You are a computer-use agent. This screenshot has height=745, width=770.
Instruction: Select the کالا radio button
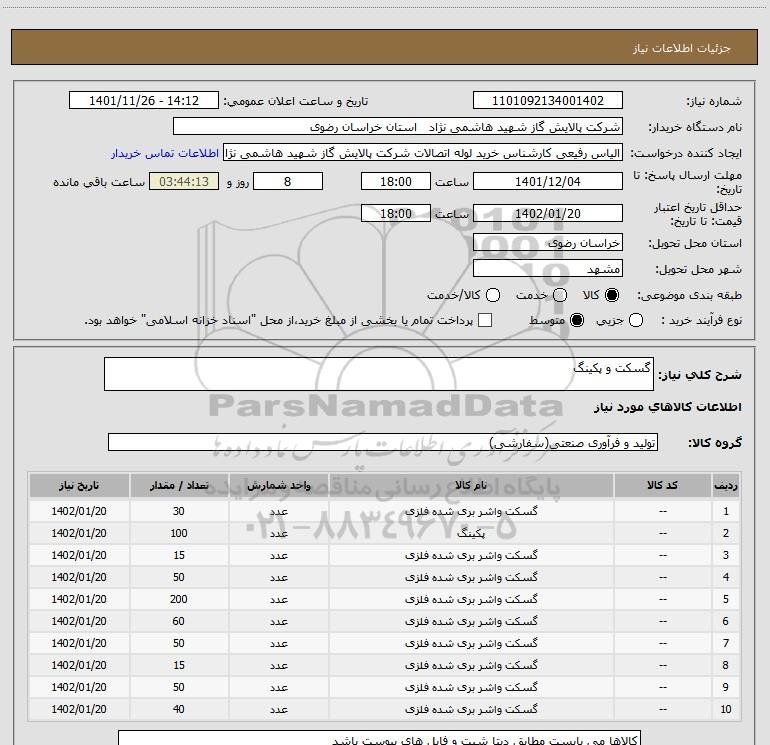tap(612, 295)
